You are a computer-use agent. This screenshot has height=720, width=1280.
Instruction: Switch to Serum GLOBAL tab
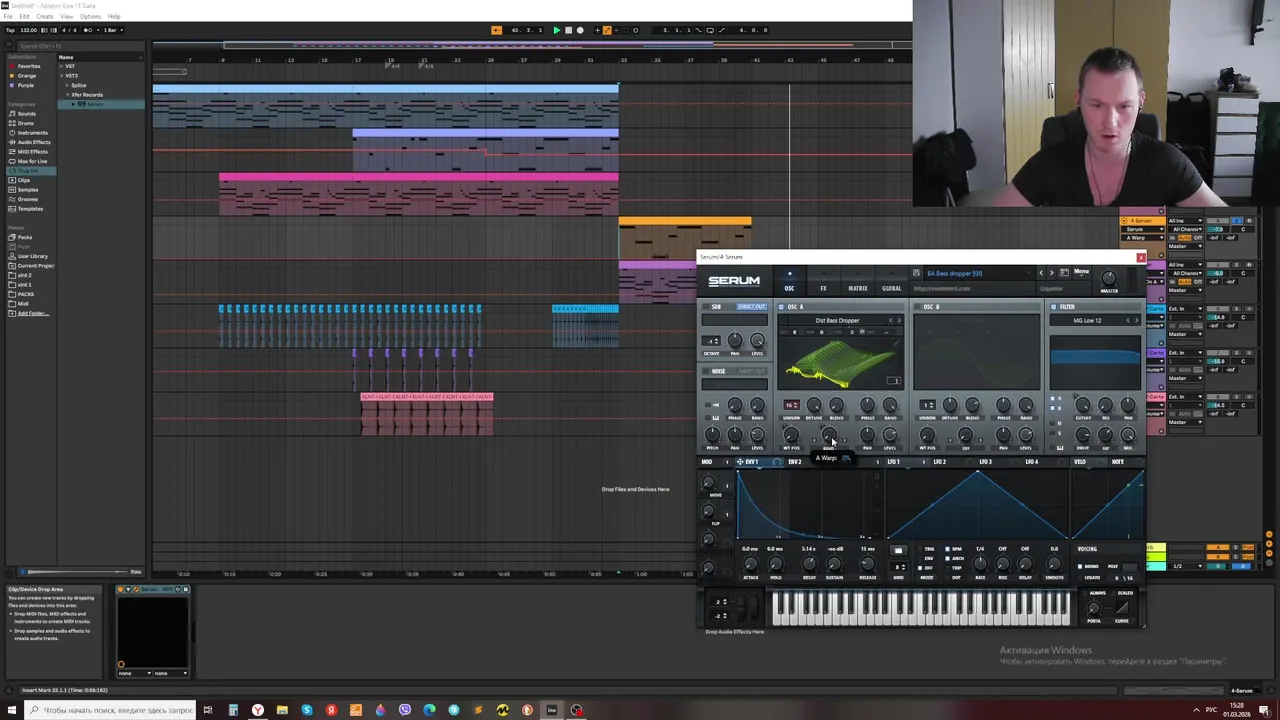click(891, 288)
